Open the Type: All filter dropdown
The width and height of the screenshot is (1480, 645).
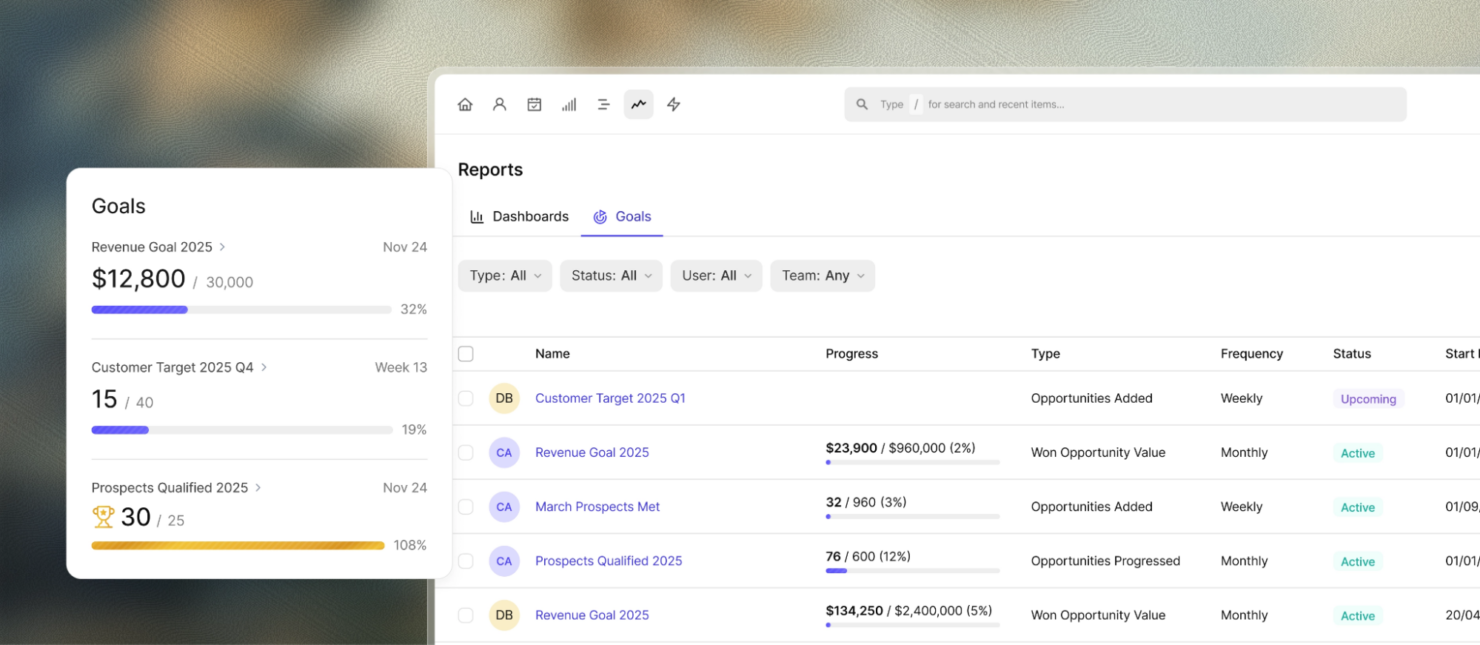pos(504,275)
